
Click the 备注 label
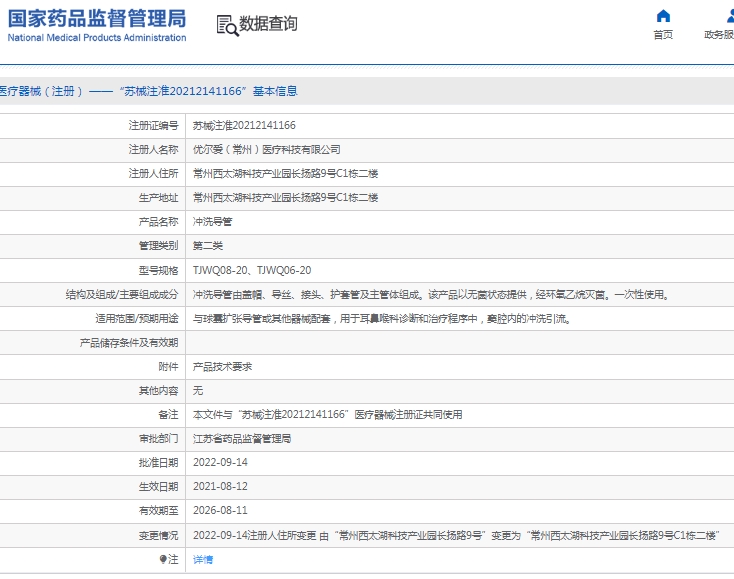click(168, 415)
